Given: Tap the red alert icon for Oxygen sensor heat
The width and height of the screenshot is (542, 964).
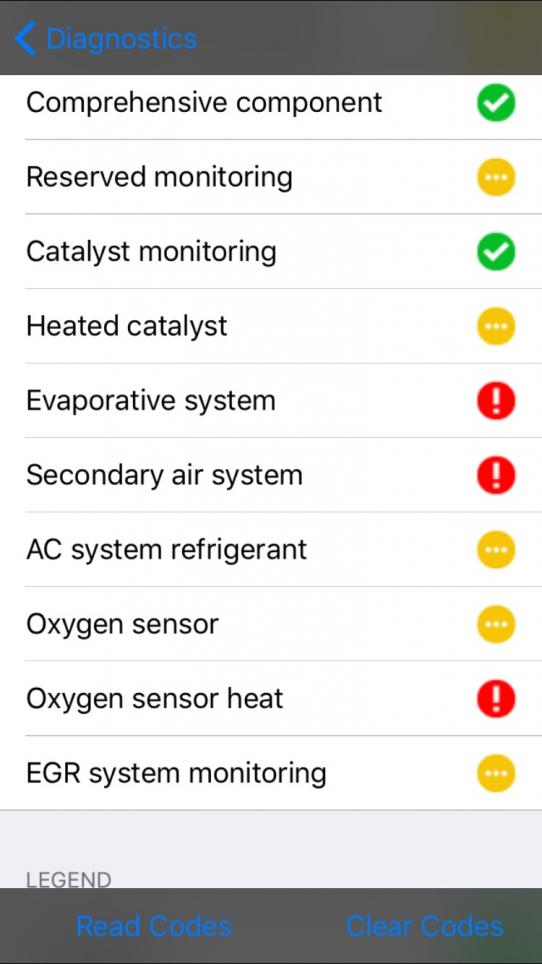Looking at the screenshot, I should (x=496, y=698).
